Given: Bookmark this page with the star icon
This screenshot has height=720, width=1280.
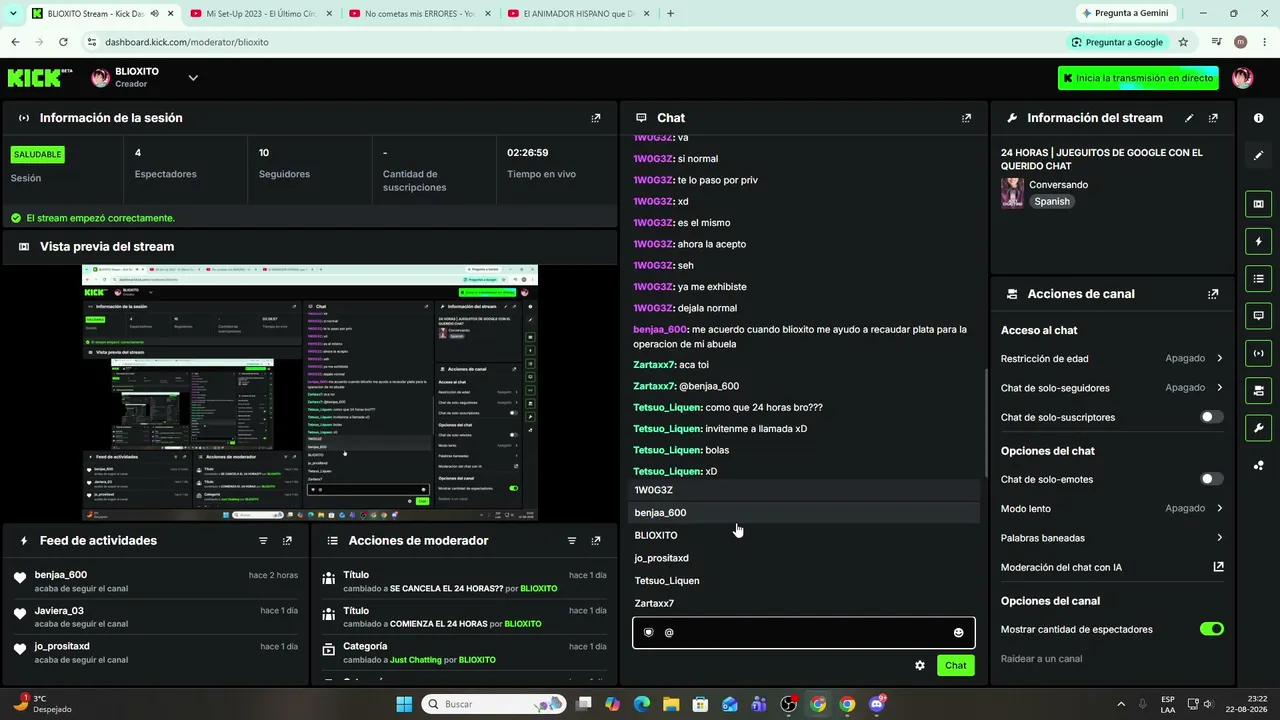Looking at the screenshot, I should click(1183, 42).
